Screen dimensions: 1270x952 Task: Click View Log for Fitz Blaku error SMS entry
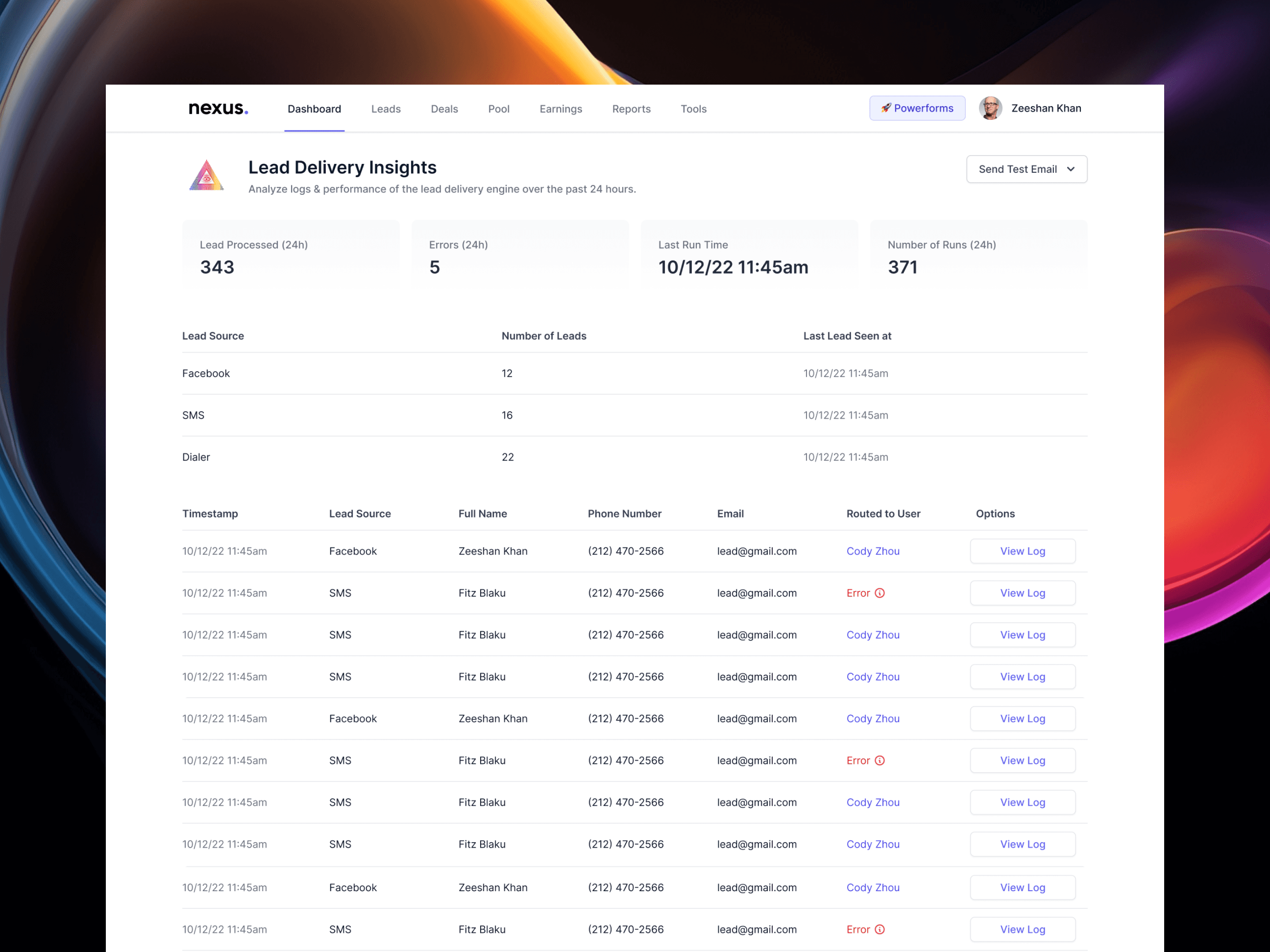coord(1023,592)
